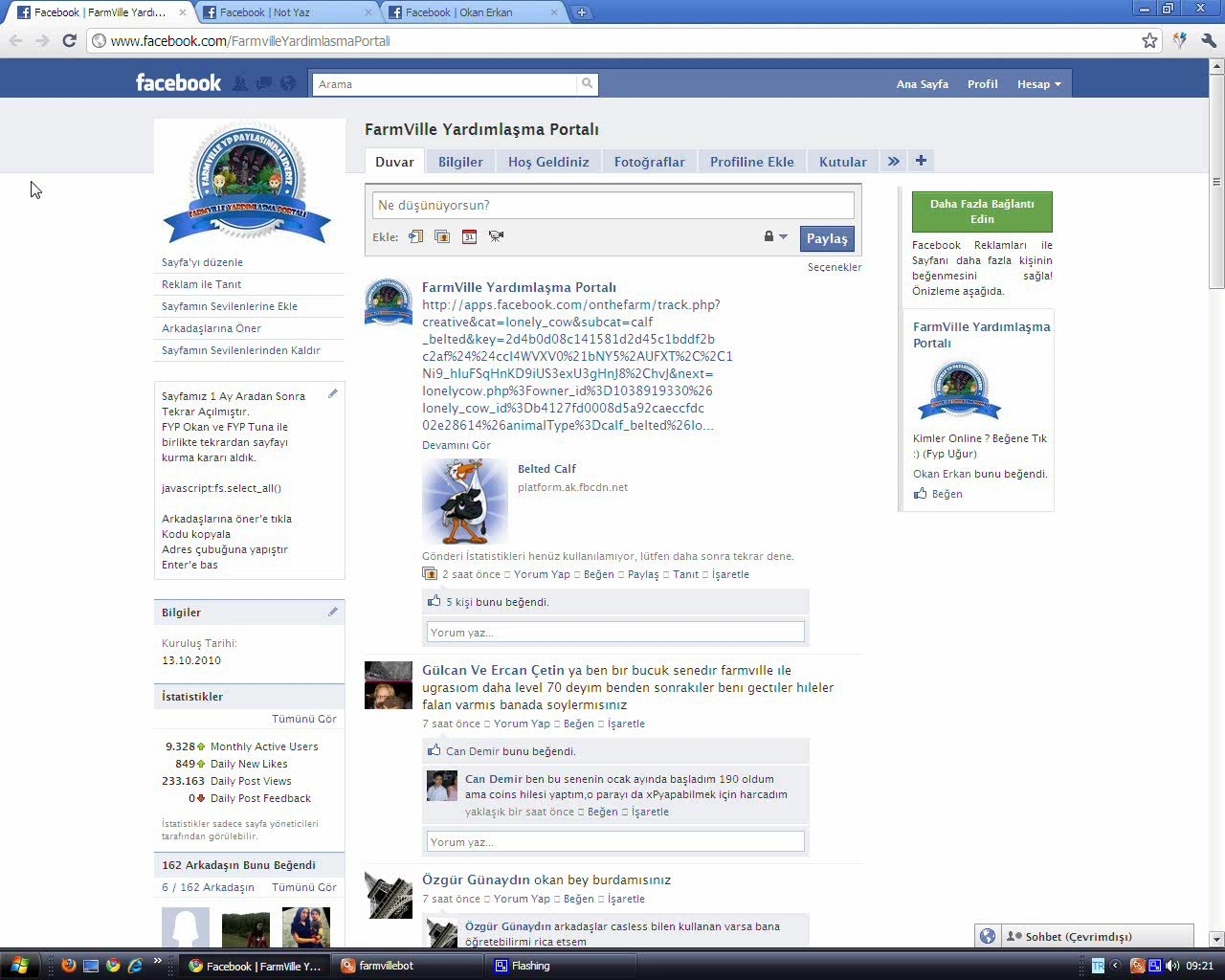This screenshot has height=980, width=1225.
Task: Attach a video using the camera icon
Action: (x=496, y=236)
